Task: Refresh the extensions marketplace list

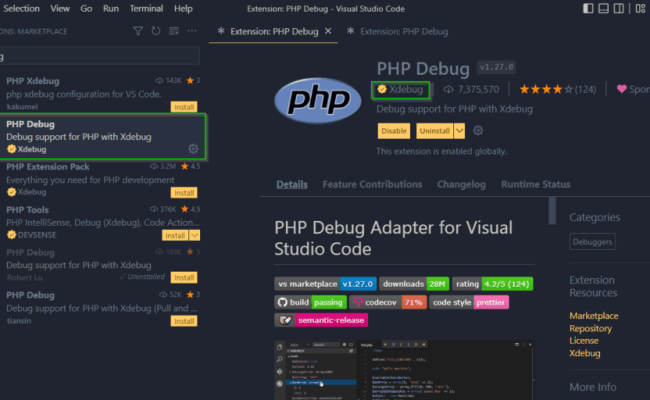Action: coord(156,31)
